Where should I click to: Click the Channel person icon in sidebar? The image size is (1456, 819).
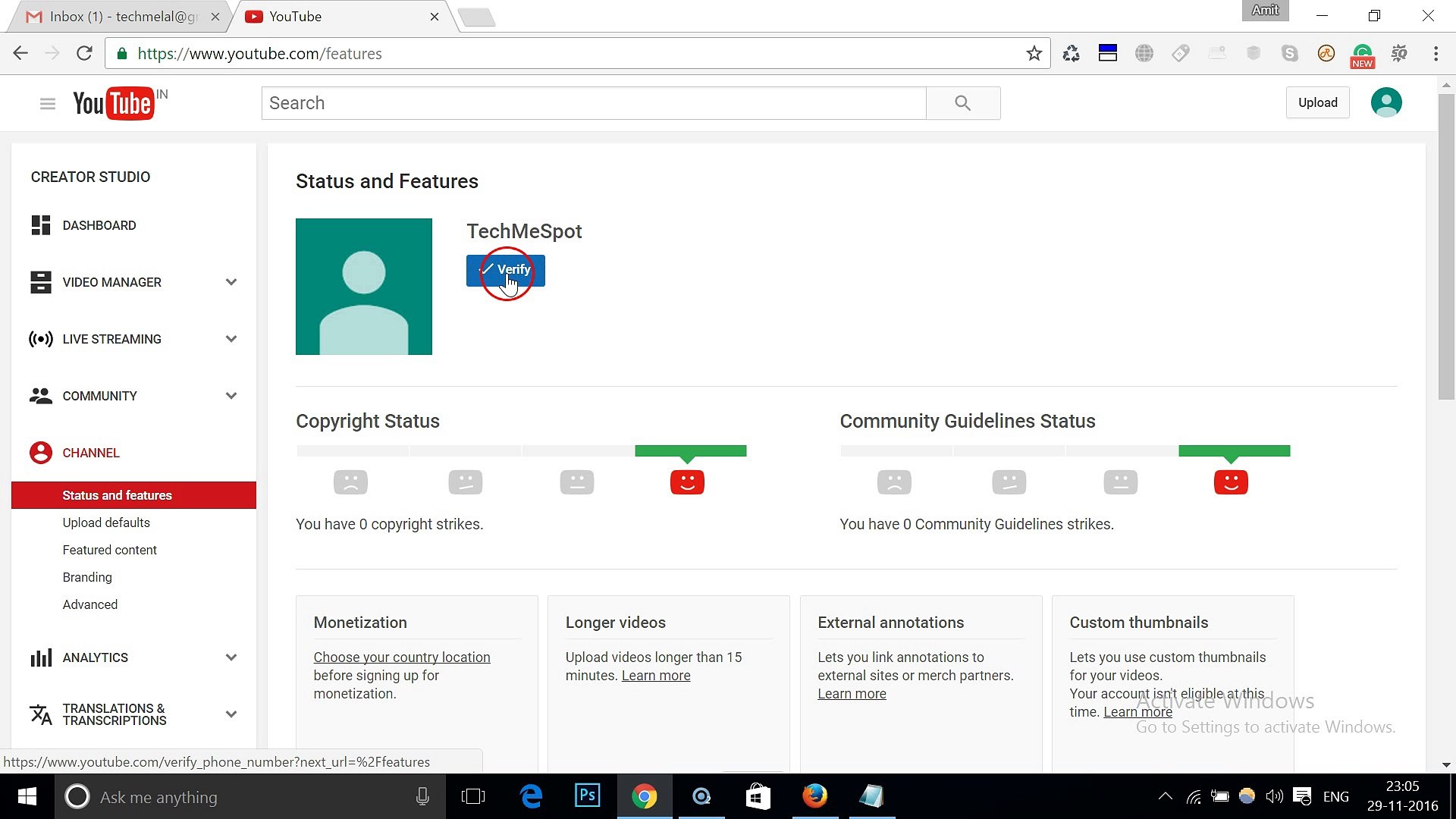[x=40, y=452]
